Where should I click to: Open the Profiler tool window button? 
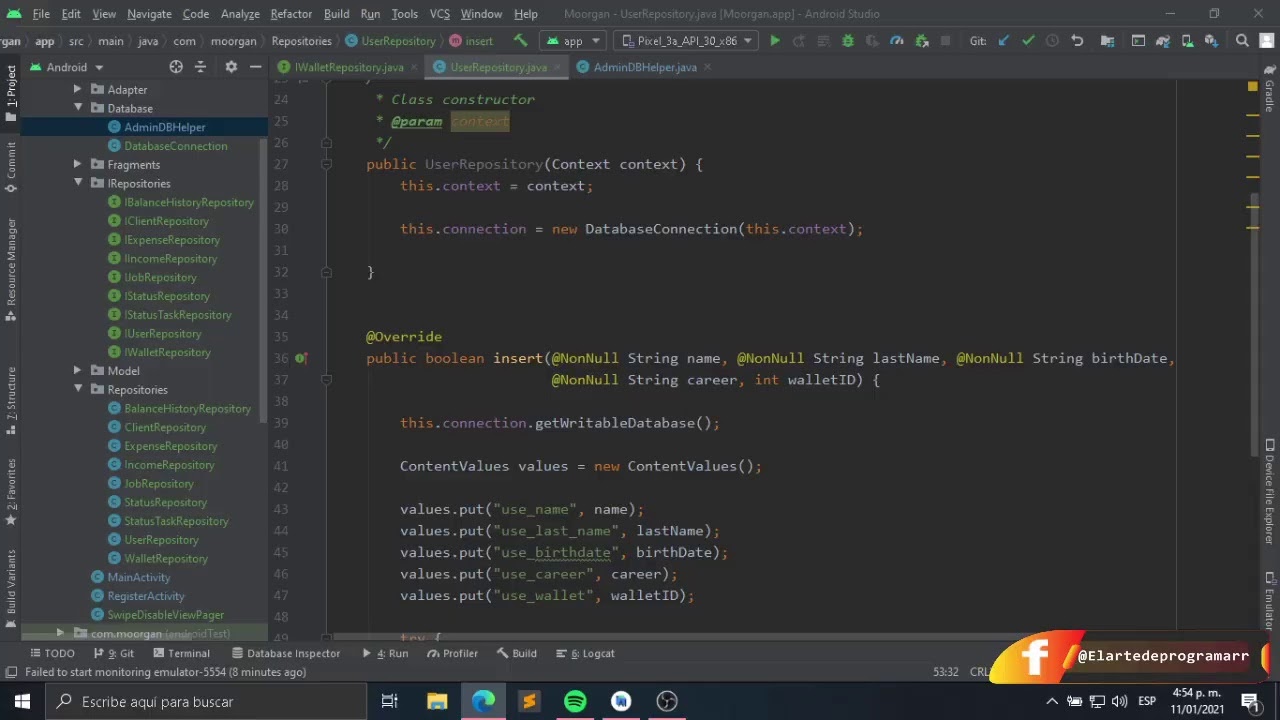(452, 653)
